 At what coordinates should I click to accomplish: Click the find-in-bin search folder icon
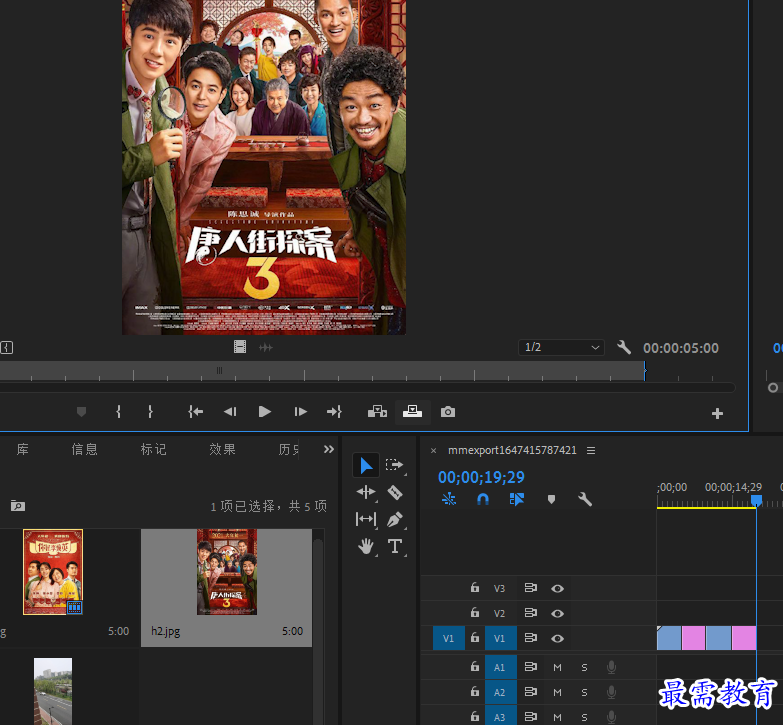18,506
